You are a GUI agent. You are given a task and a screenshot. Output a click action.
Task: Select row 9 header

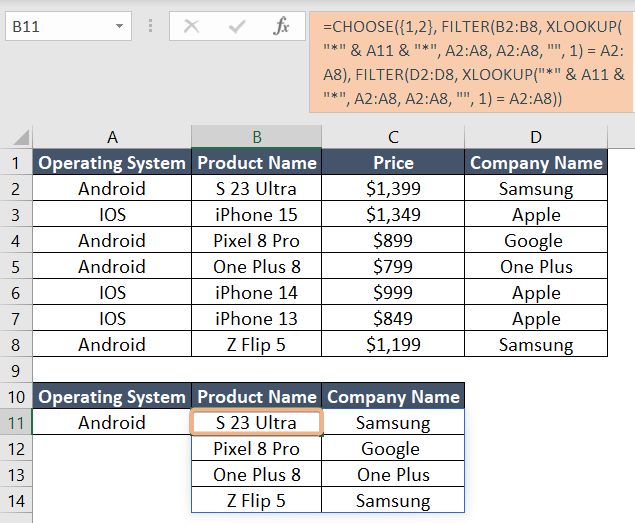click(x=16, y=370)
